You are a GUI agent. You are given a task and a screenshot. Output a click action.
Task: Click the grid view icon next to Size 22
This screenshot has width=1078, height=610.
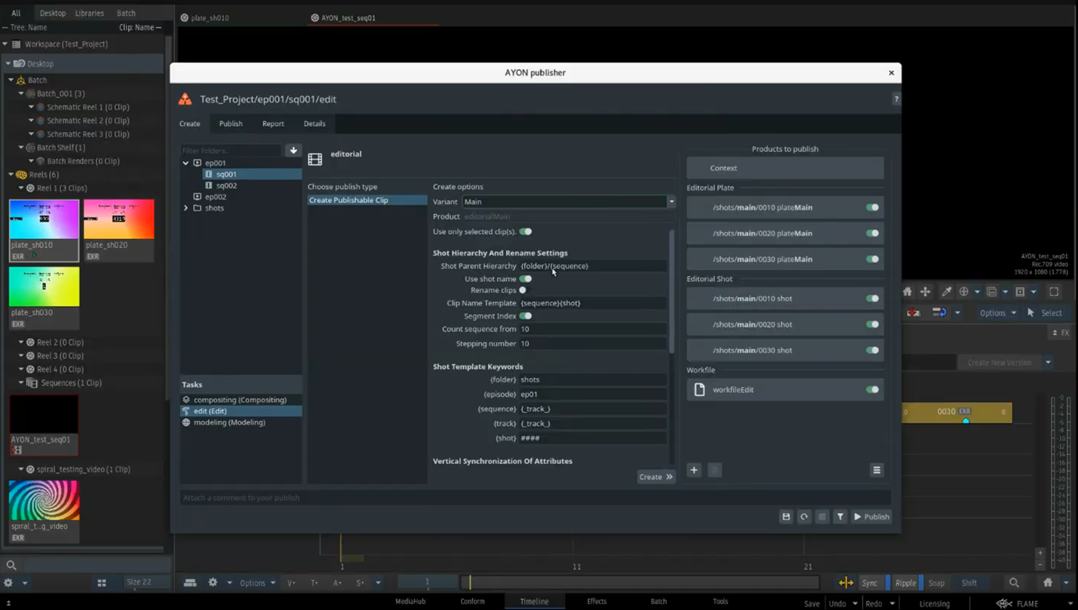click(x=102, y=582)
